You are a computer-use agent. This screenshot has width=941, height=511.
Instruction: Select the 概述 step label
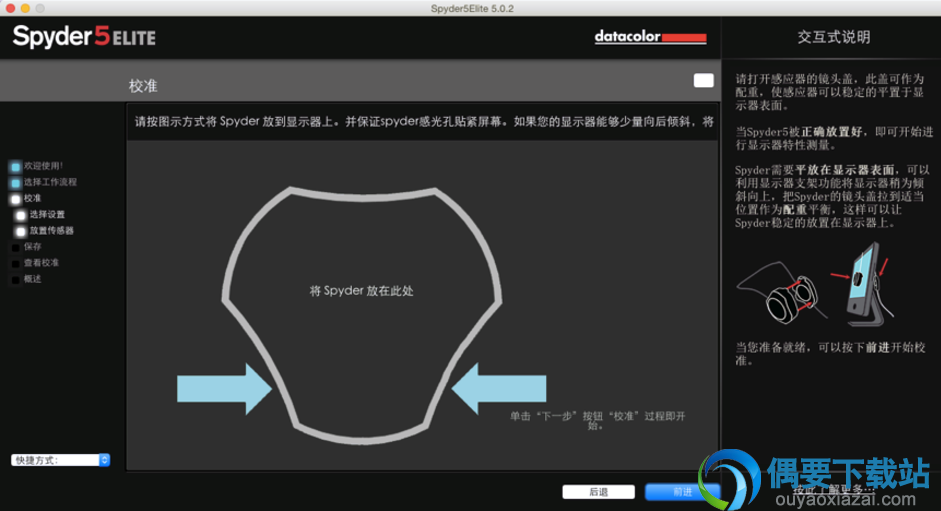pyautogui.click(x=32, y=279)
